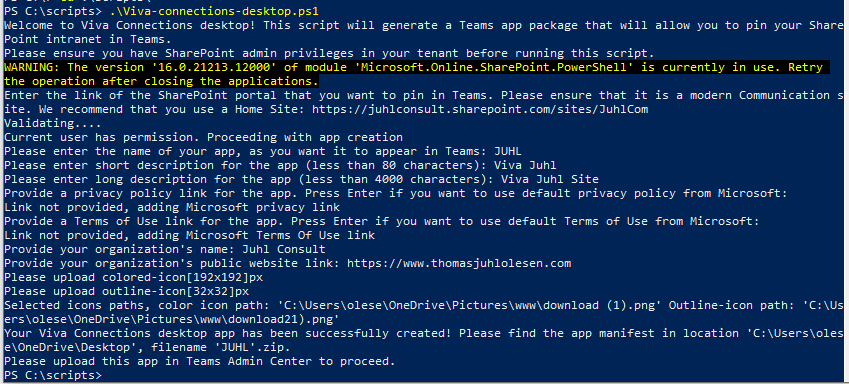Click the long description Viva Juhl Site
849x384 pixels.
[550, 179]
